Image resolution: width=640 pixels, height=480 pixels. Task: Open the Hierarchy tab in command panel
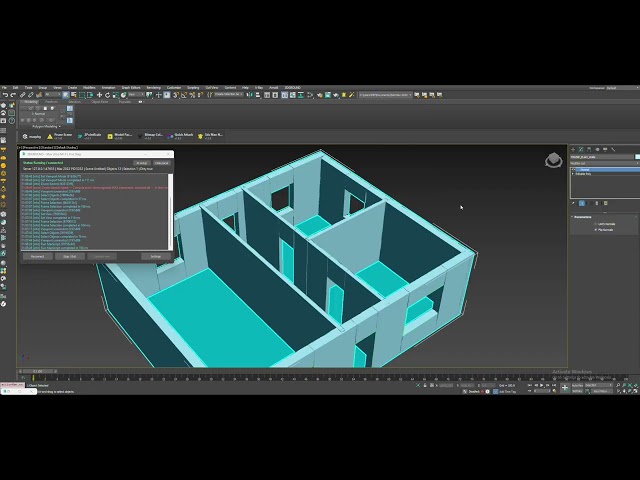589,149
